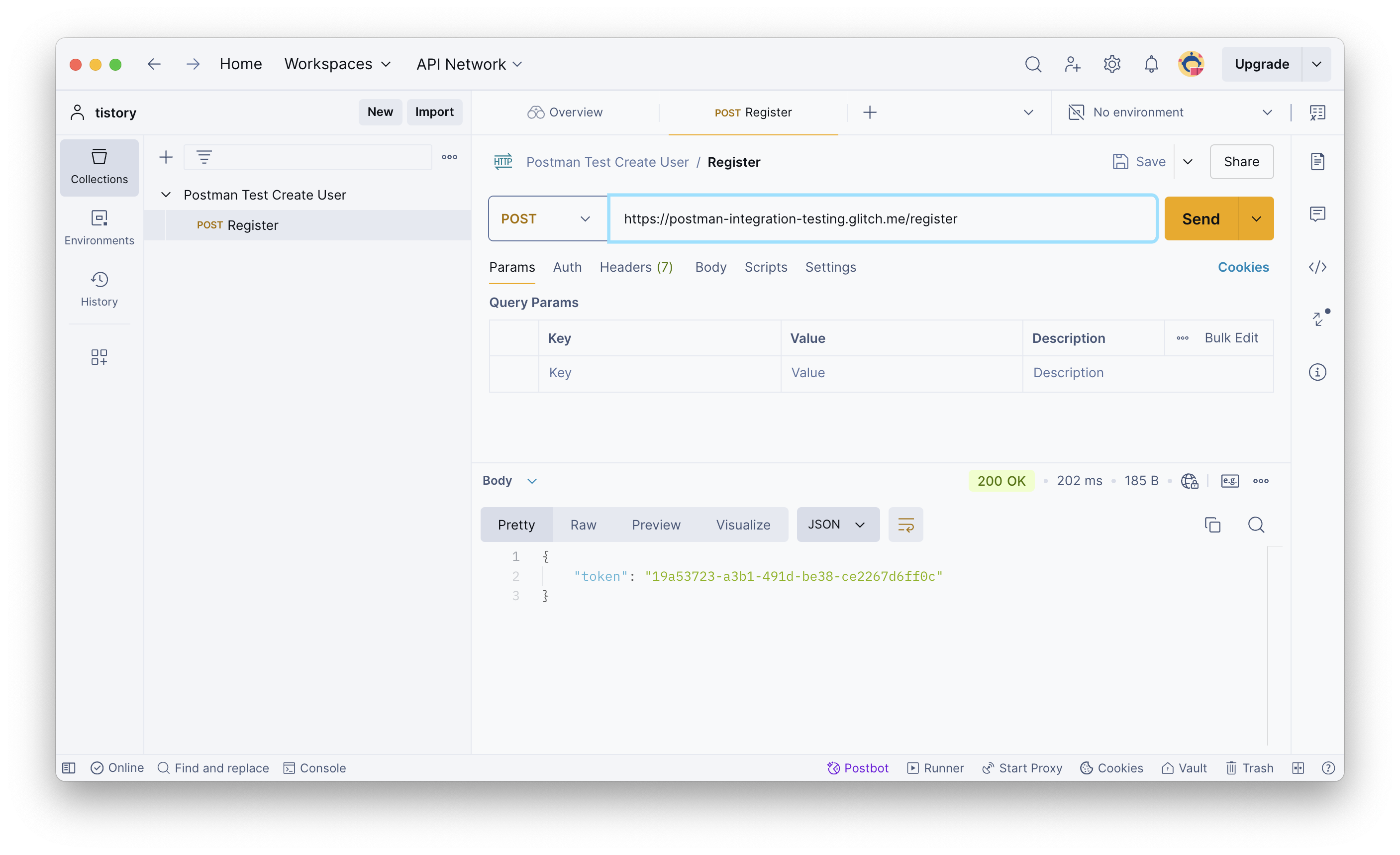Add a new collection with plus icon
The width and height of the screenshot is (1400, 855).
[166, 157]
